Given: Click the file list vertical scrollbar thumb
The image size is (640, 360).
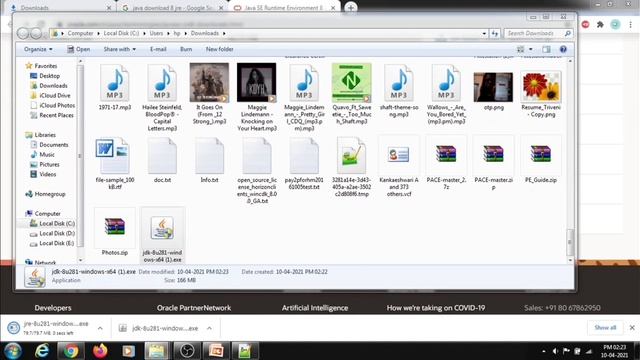Looking at the screenshot, I should pos(570,242).
